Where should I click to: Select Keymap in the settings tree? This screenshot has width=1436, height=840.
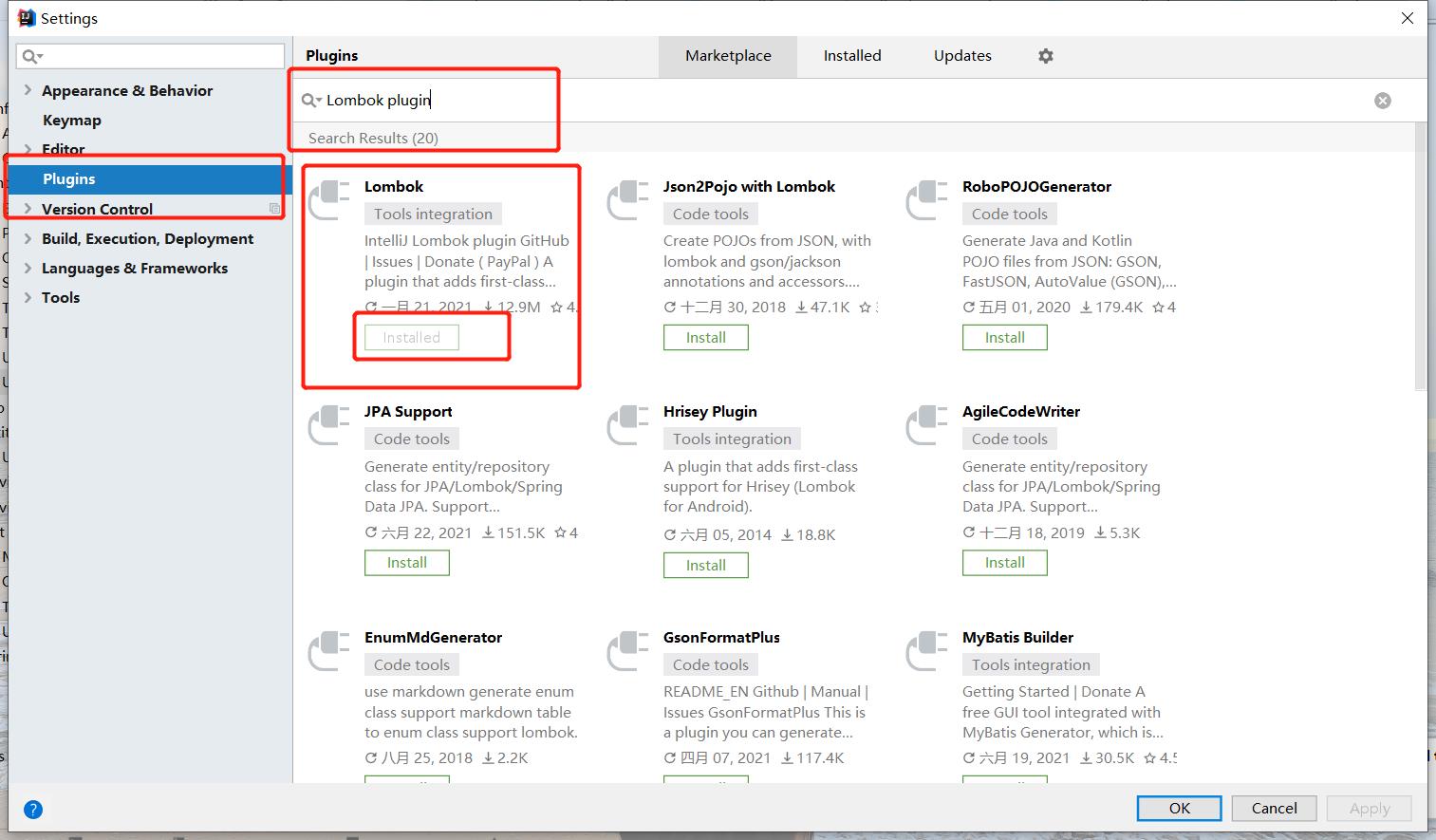(72, 120)
